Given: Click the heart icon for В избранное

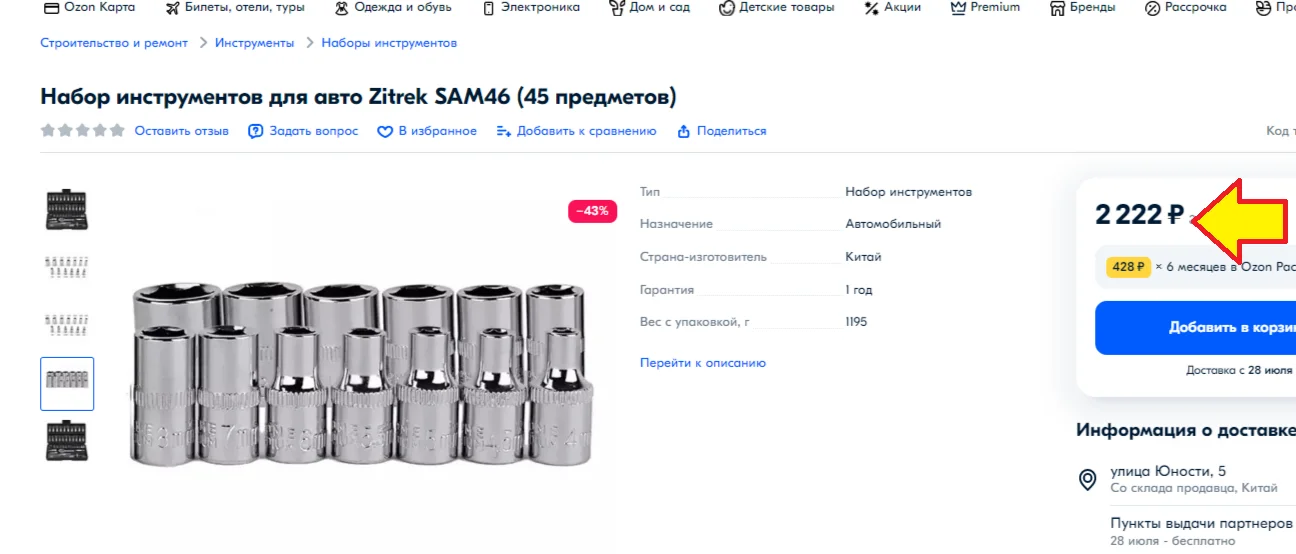Looking at the screenshot, I should click(385, 131).
